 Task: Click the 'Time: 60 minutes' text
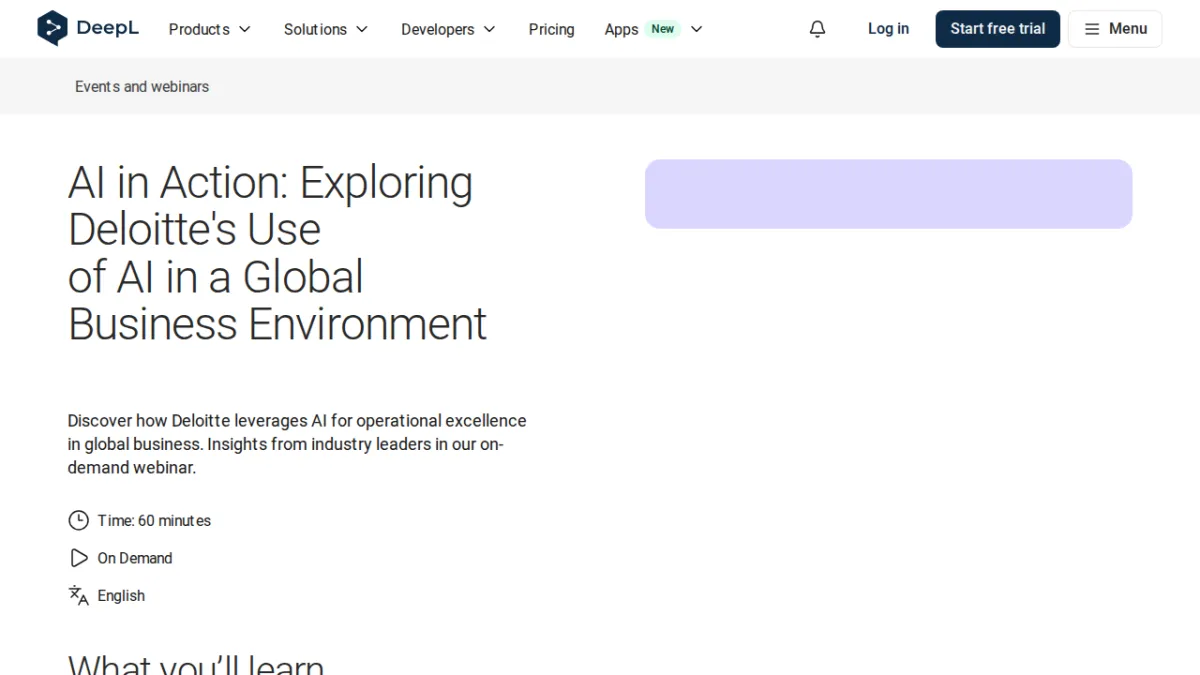[x=154, y=521]
